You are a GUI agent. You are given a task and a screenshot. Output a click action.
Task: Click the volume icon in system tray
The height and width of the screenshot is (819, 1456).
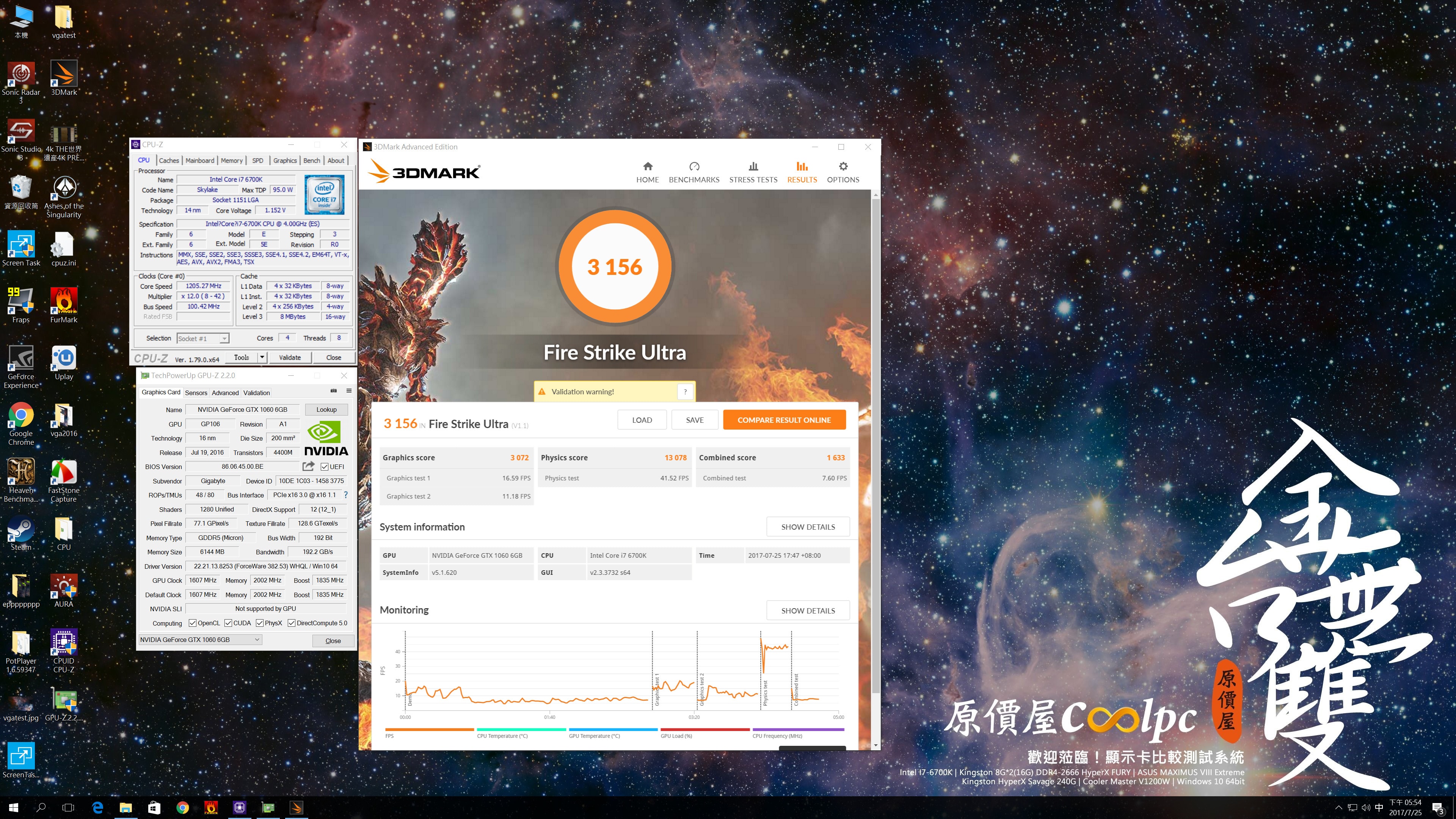pyautogui.click(x=1365, y=808)
